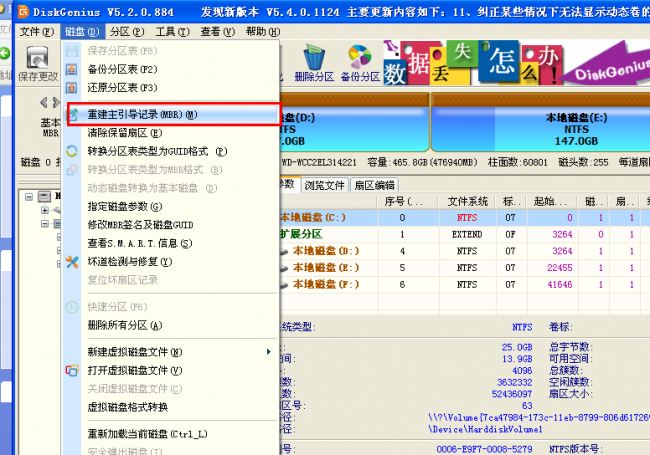This screenshot has height=455, width=650.
Task: Click the backup partition table (备份分区表) icon
Action: 72,69
